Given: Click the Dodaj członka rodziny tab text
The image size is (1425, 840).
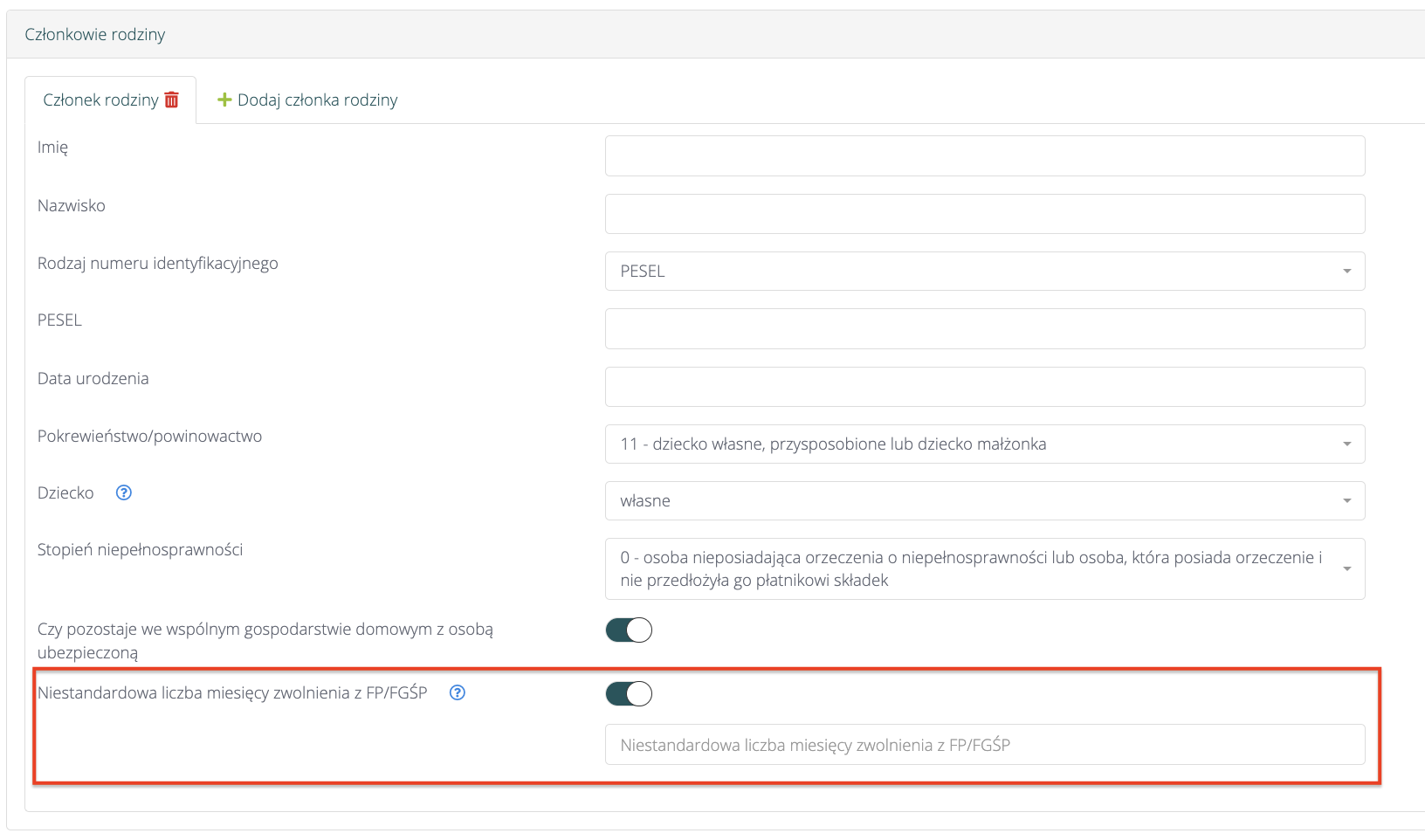Looking at the screenshot, I should click(x=317, y=100).
